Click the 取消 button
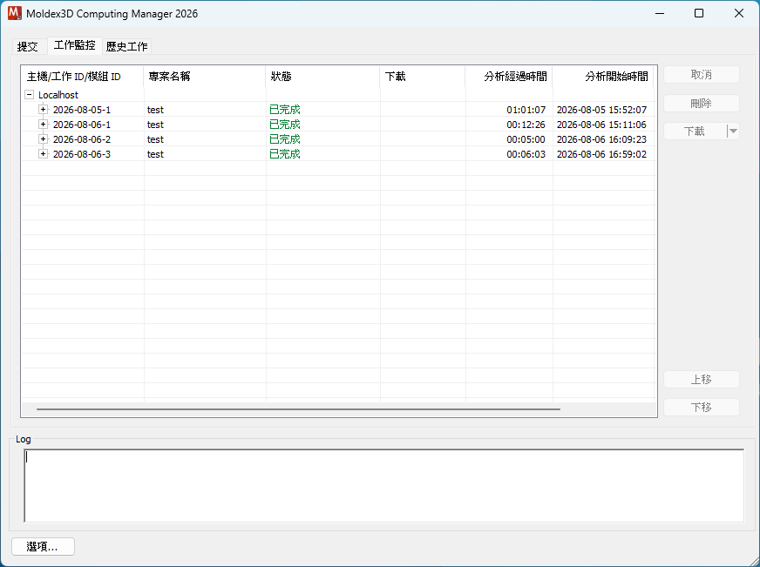 coord(701,75)
